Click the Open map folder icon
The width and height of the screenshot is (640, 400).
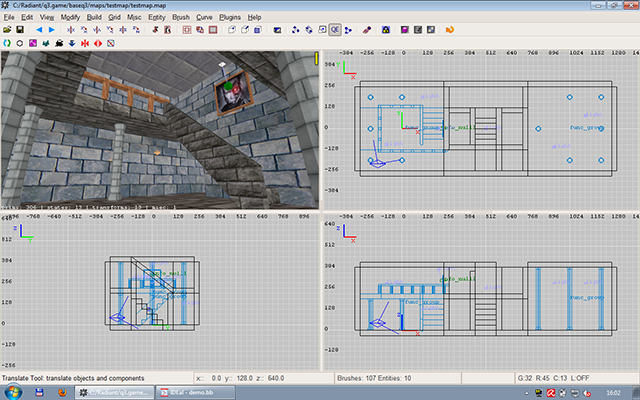pyautogui.click(x=7, y=30)
